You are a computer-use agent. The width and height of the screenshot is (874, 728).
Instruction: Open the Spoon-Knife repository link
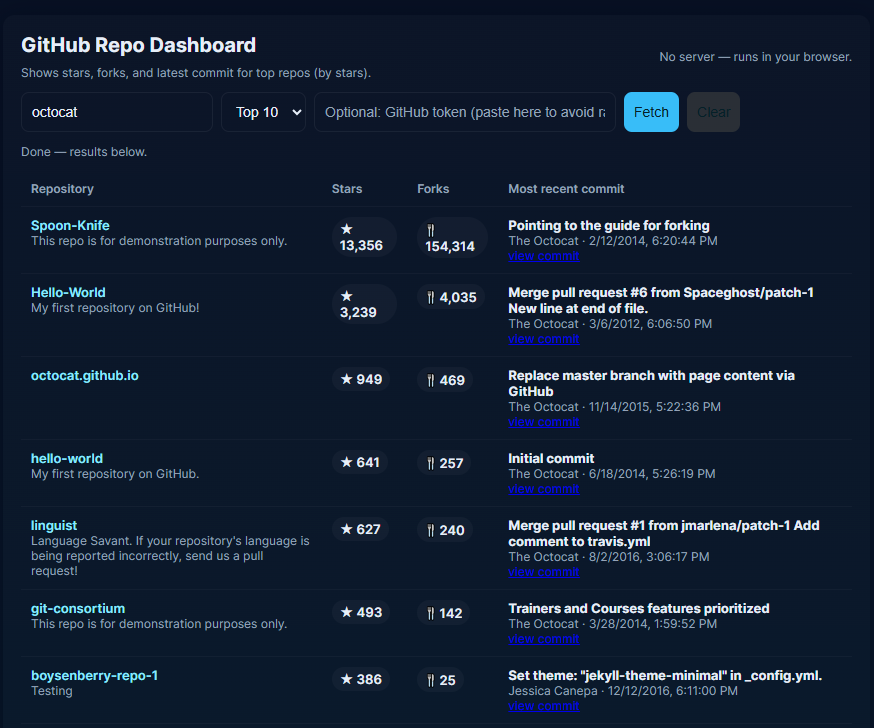coord(70,225)
